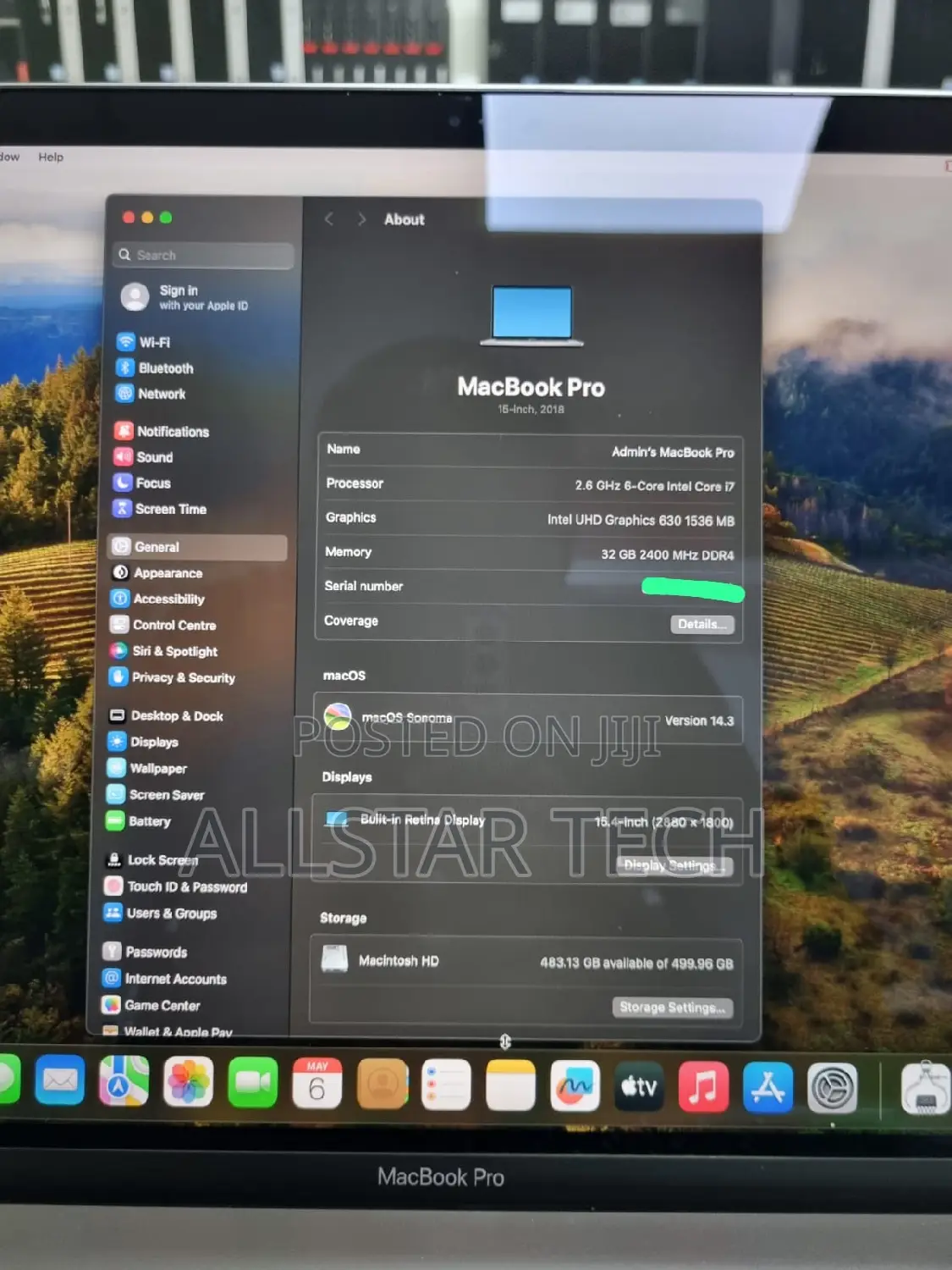This screenshot has width=952, height=1270.
Task: Open Desktop & Dock settings
Action: 166,715
